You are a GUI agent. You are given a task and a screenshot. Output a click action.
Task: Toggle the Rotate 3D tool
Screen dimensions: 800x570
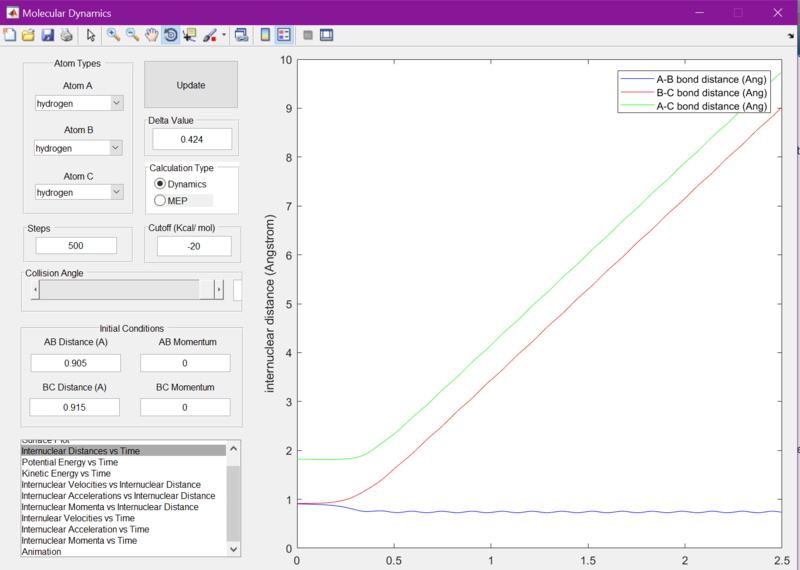tap(170, 35)
